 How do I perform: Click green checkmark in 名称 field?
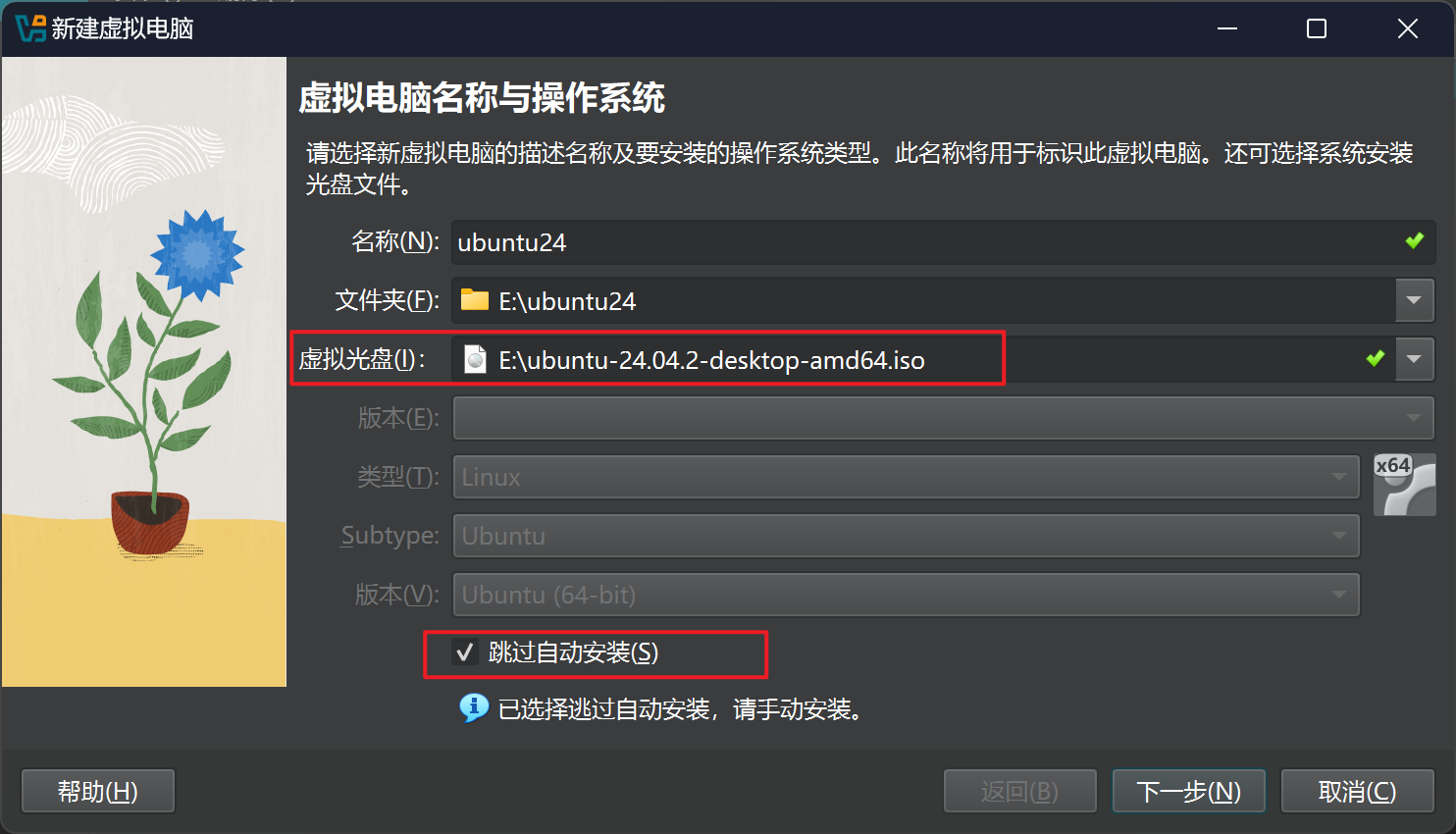(x=1414, y=240)
